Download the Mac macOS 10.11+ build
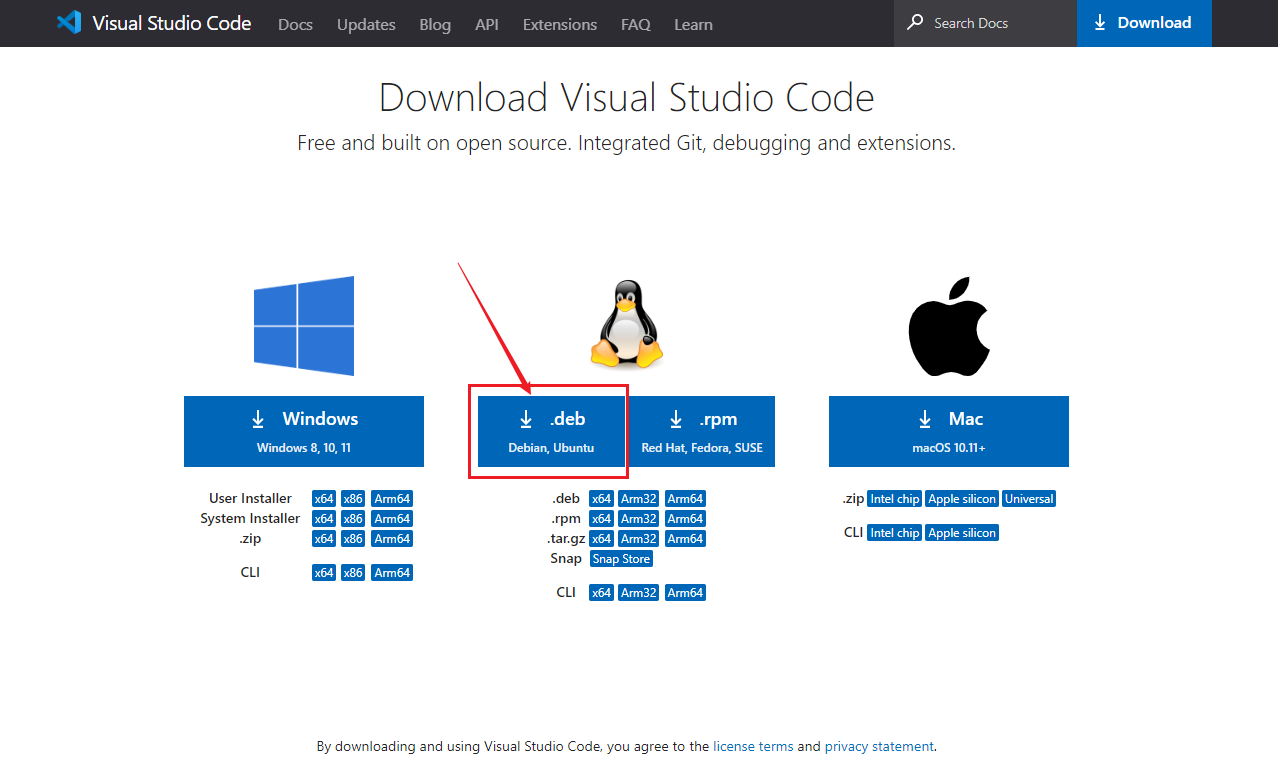 (949, 431)
